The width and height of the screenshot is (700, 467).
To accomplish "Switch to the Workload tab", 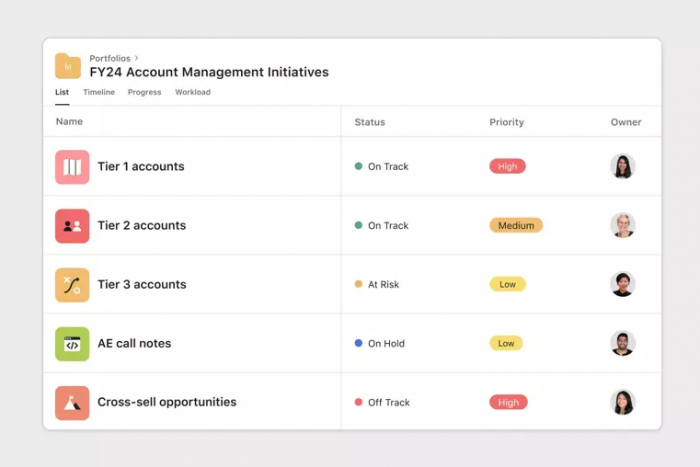I will 192,92.
